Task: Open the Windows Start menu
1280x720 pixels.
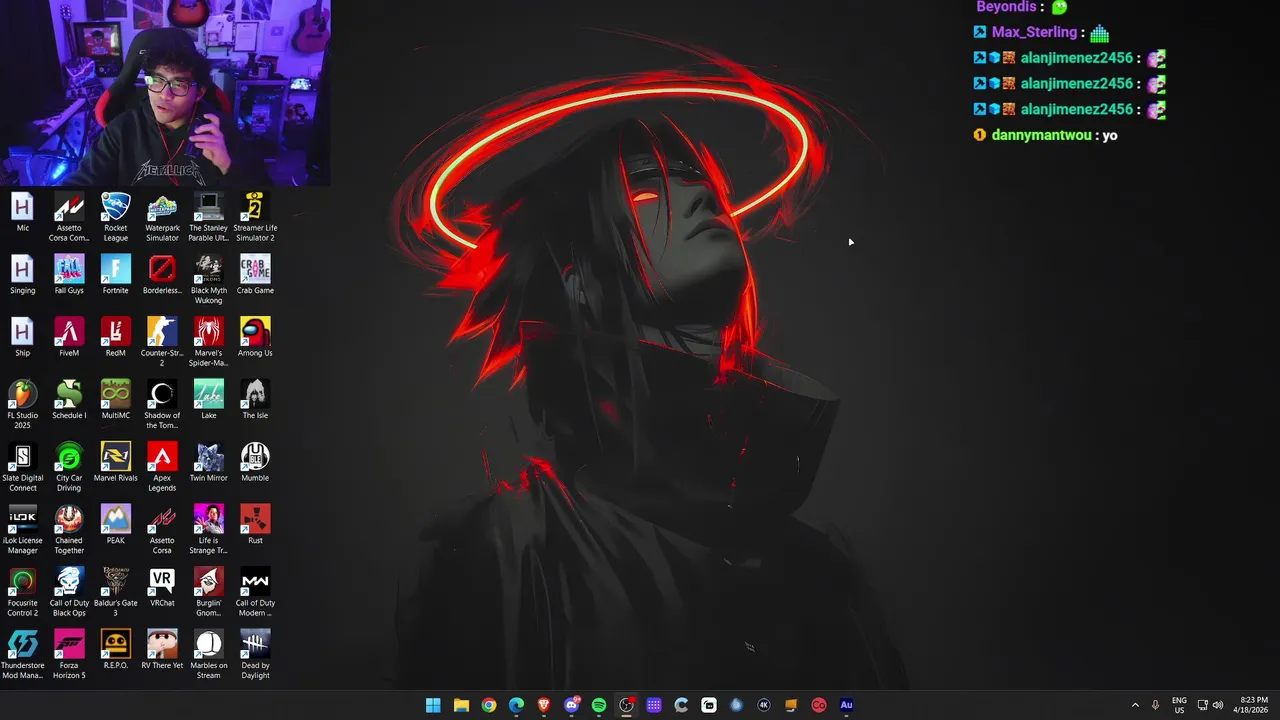Action: click(x=433, y=705)
